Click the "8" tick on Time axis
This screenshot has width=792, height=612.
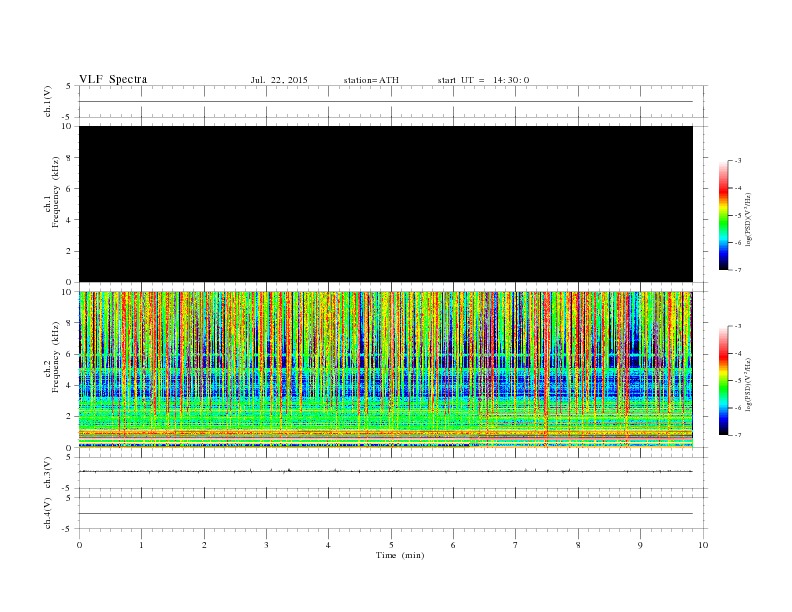(578, 545)
